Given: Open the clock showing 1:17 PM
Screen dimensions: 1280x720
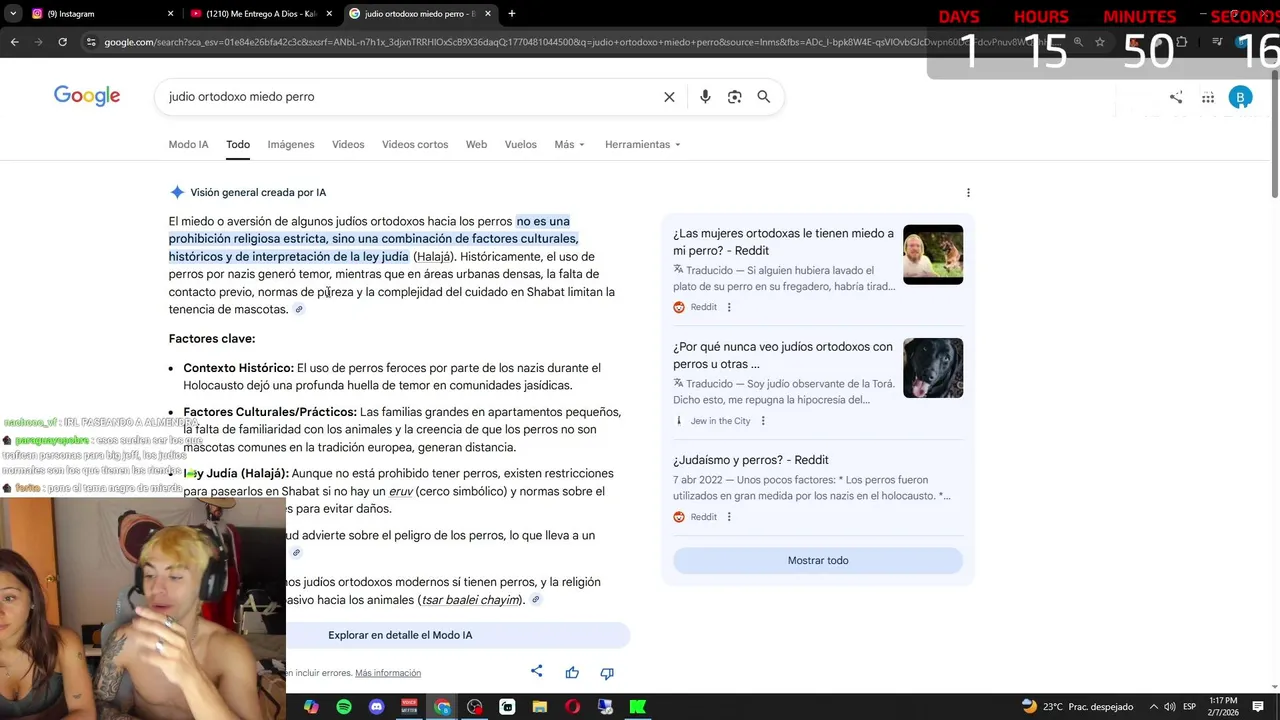Looking at the screenshot, I should pyautogui.click(x=1223, y=706).
